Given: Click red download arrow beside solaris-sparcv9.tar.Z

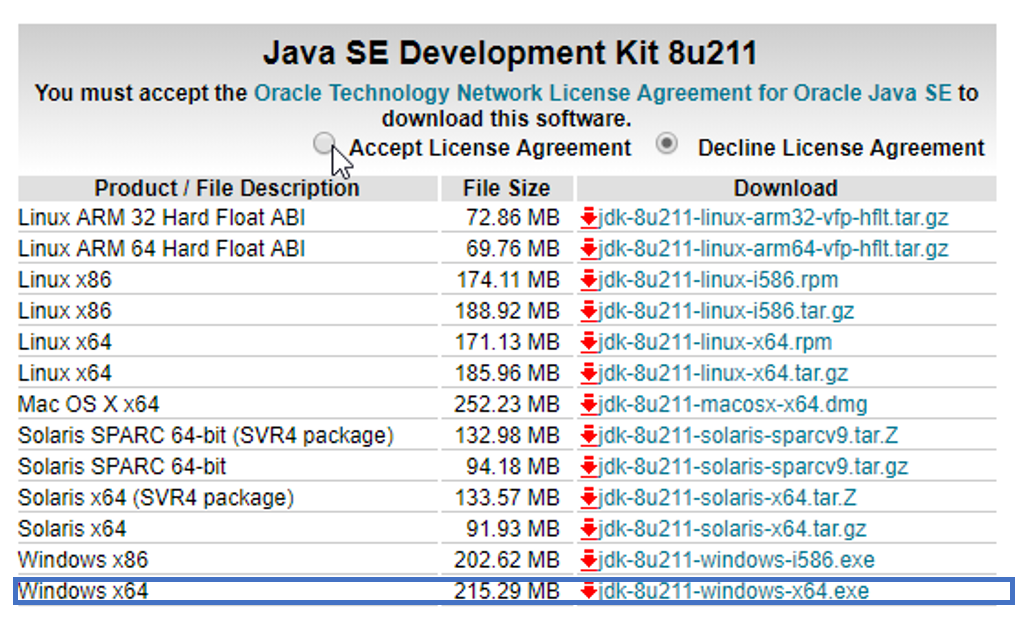Looking at the screenshot, I should coord(589,435).
